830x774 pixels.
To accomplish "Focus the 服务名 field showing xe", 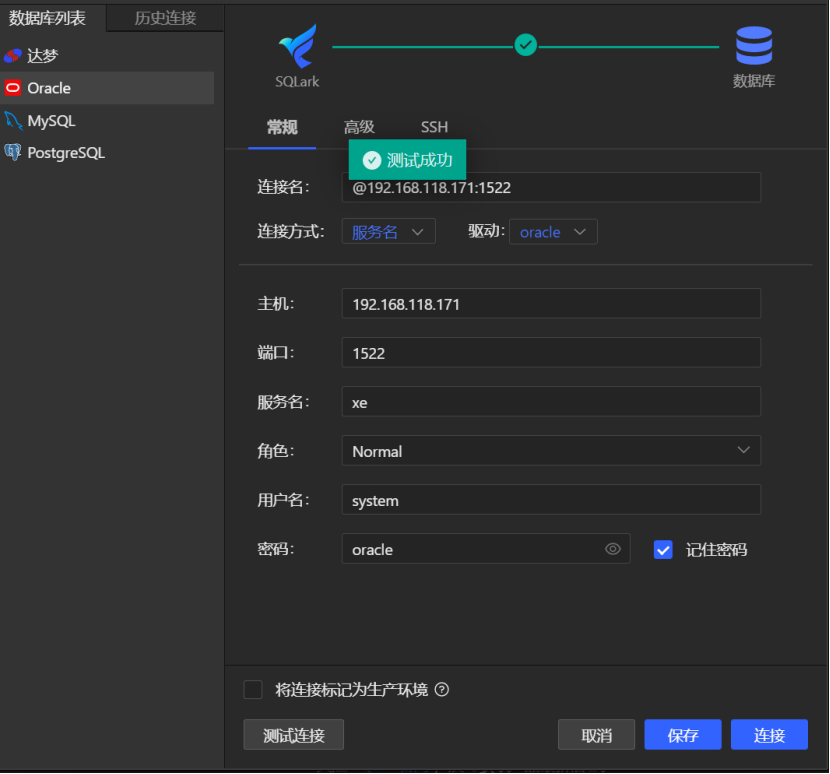I will pos(551,401).
